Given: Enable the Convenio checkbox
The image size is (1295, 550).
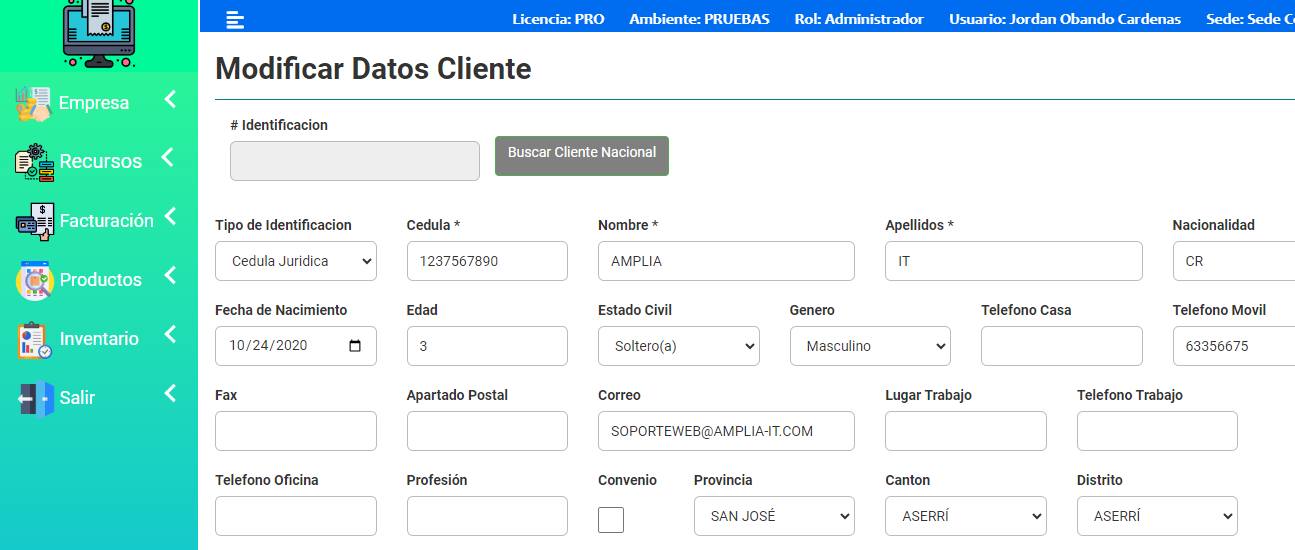Looking at the screenshot, I should click(x=610, y=520).
